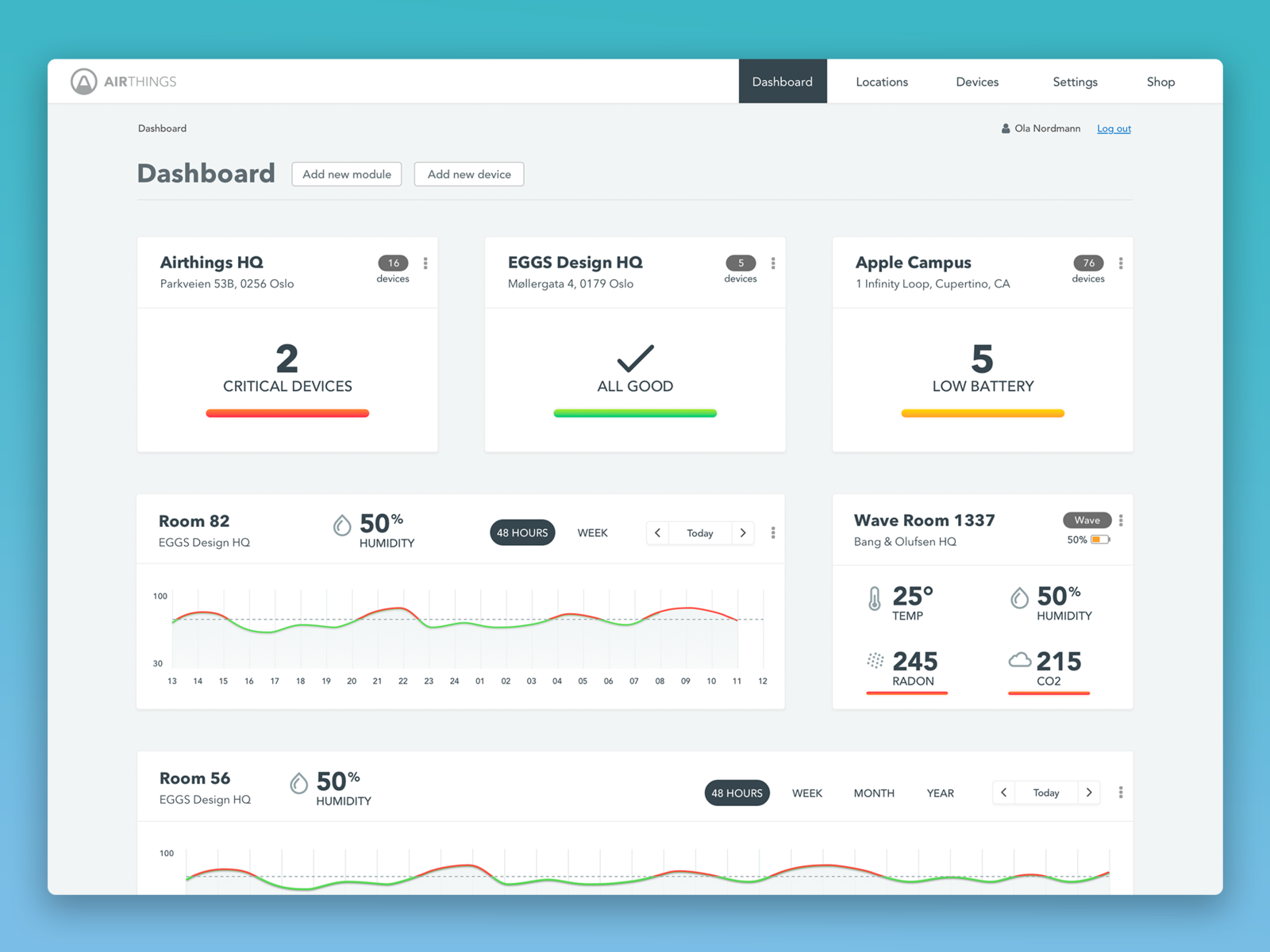1270x952 pixels.
Task: Switch Room 82 chart to WEEK view
Action: (x=593, y=532)
